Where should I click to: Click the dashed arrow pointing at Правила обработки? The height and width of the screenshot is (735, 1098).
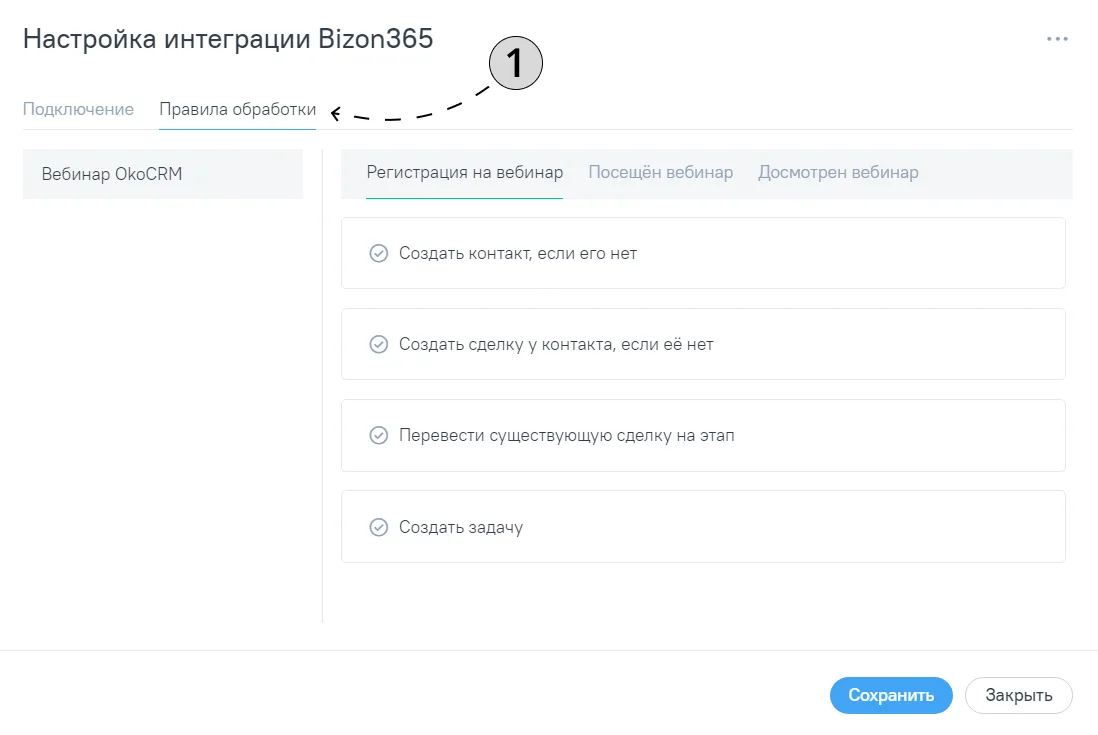410,105
